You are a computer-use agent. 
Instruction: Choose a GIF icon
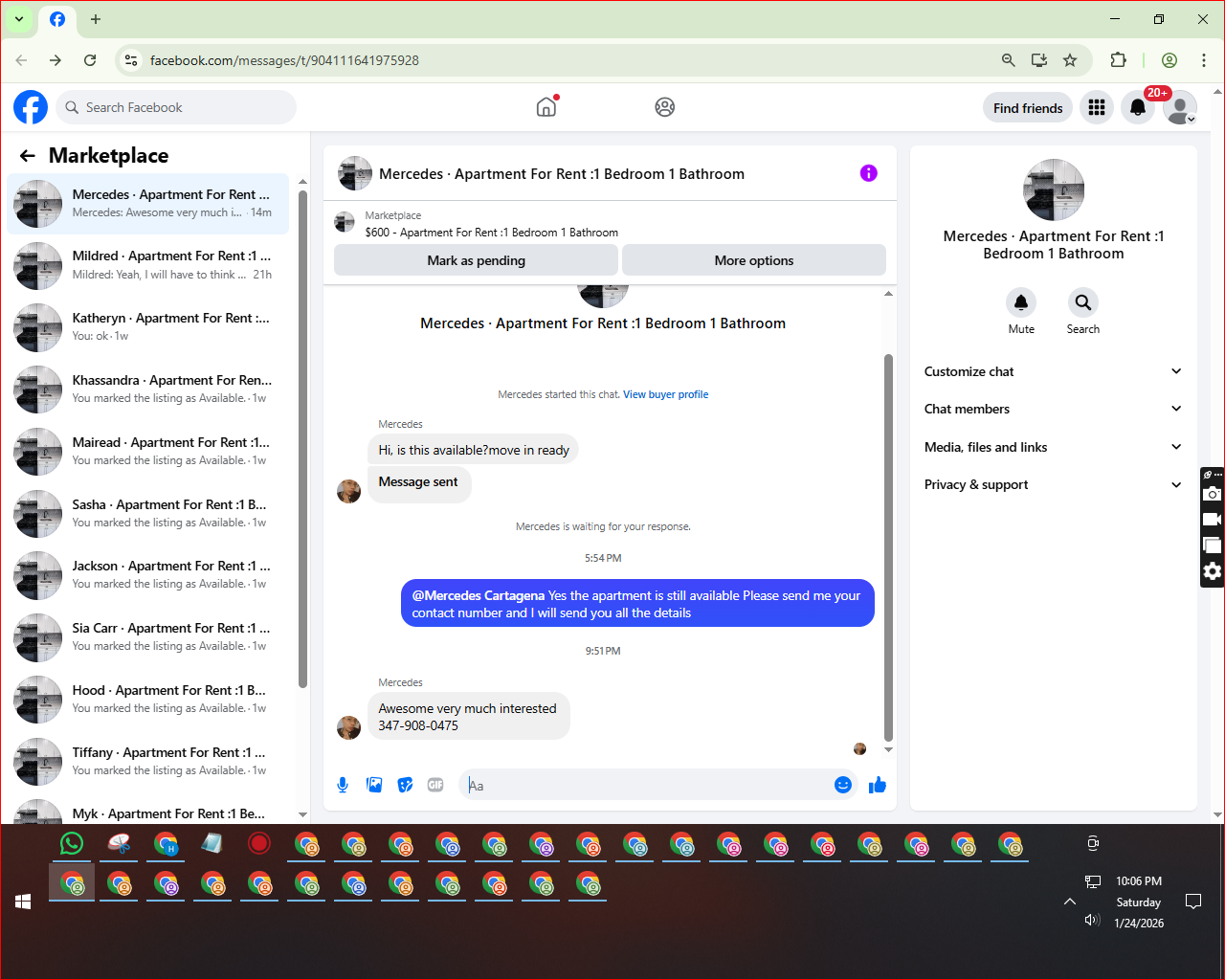(x=435, y=785)
